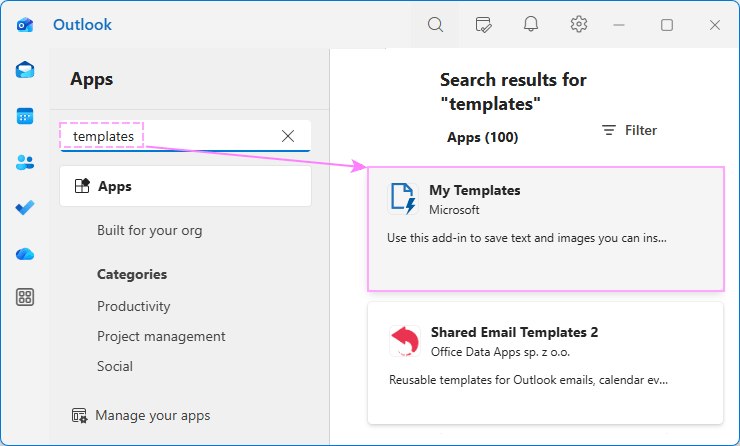This screenshot has width=740, height=446.
Task: Click the Apps tab puzzle icon
Action: point(82,186)
